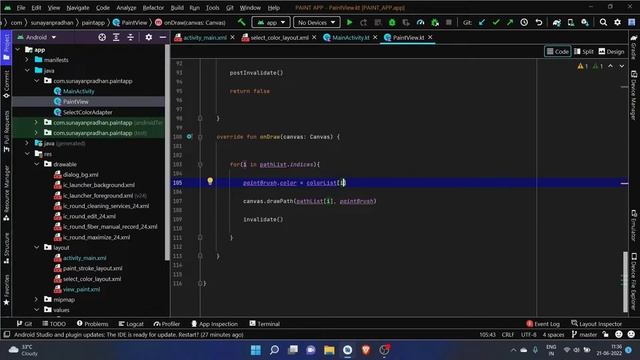Viewport: 640px width, 360px height.
Task: Open the Terminal tool window
Action: (264, 324)
